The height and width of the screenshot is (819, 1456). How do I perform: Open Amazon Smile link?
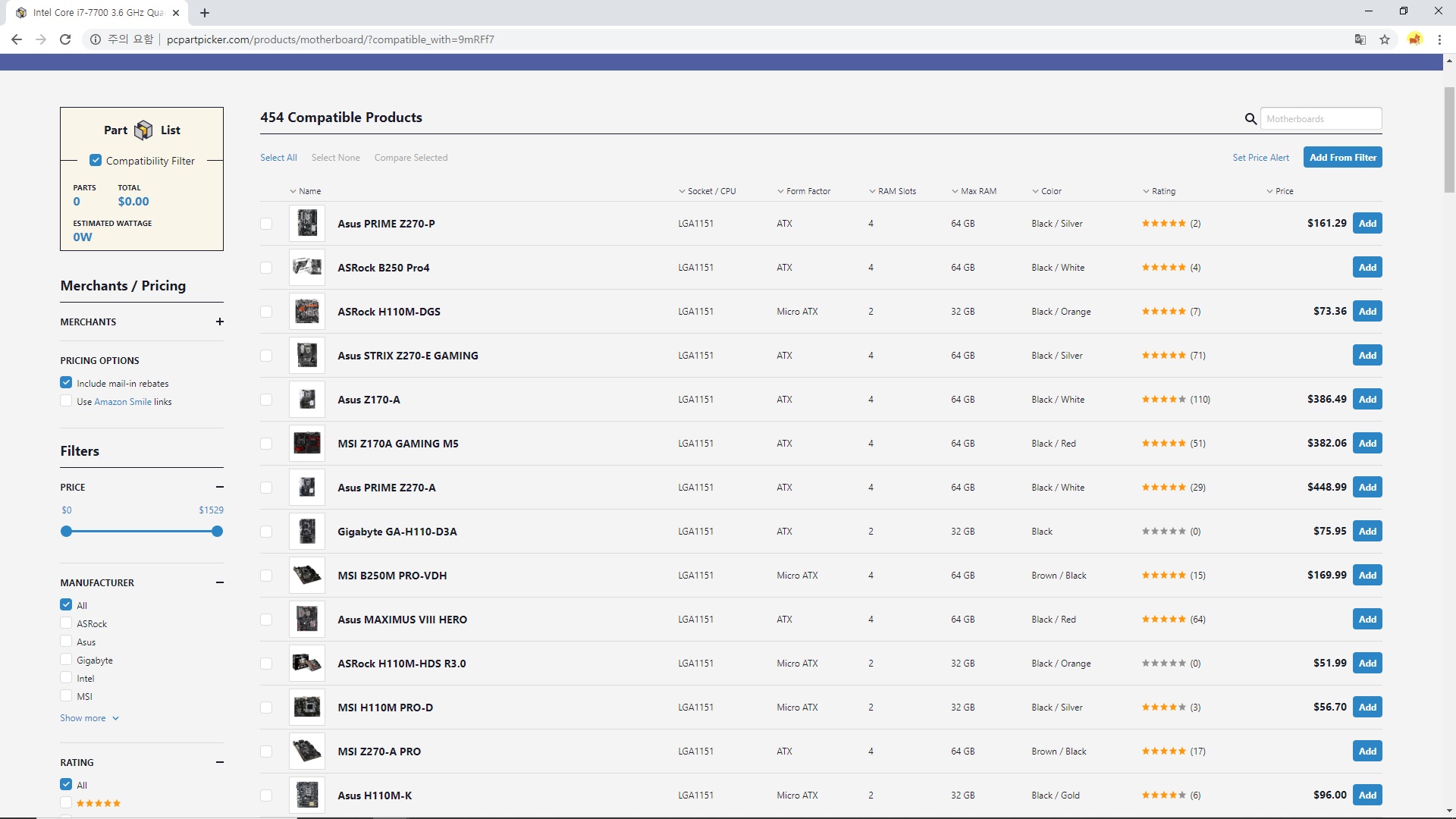[123, 402]
